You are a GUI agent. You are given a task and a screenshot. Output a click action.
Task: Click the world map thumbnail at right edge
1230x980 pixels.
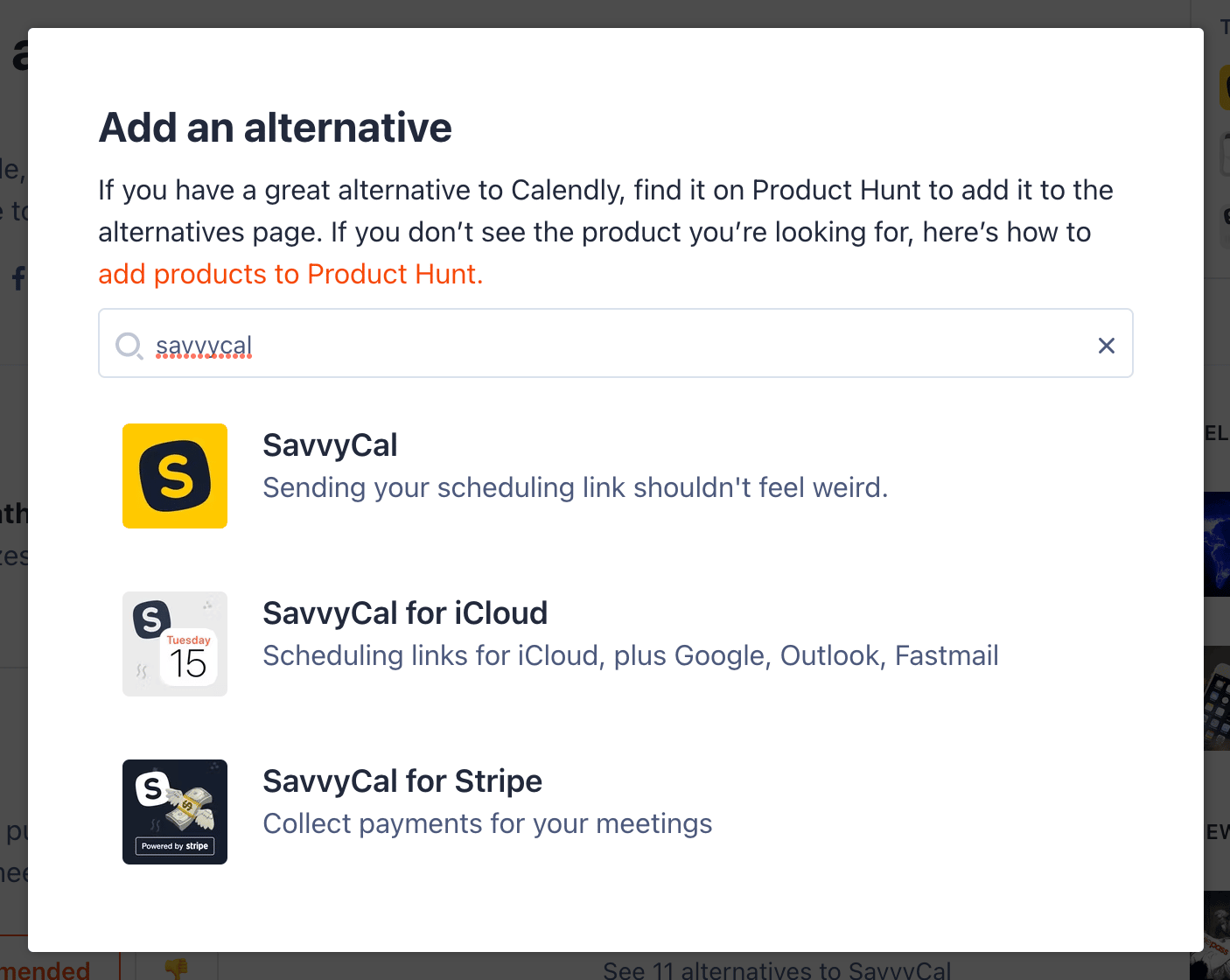(x=1217, y=544)
